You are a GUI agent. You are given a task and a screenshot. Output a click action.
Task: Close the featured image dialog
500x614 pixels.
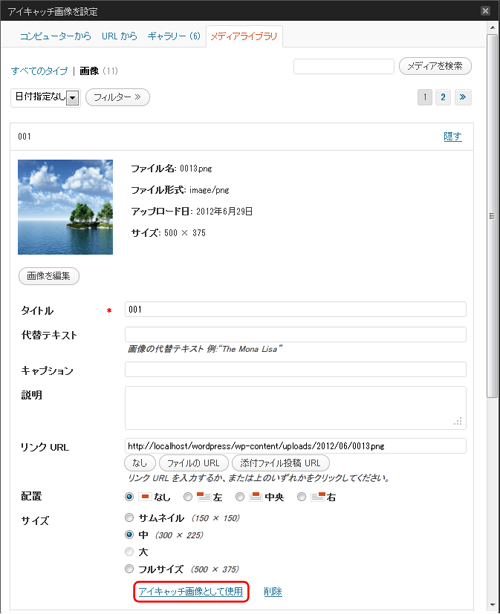click(485, 11)
